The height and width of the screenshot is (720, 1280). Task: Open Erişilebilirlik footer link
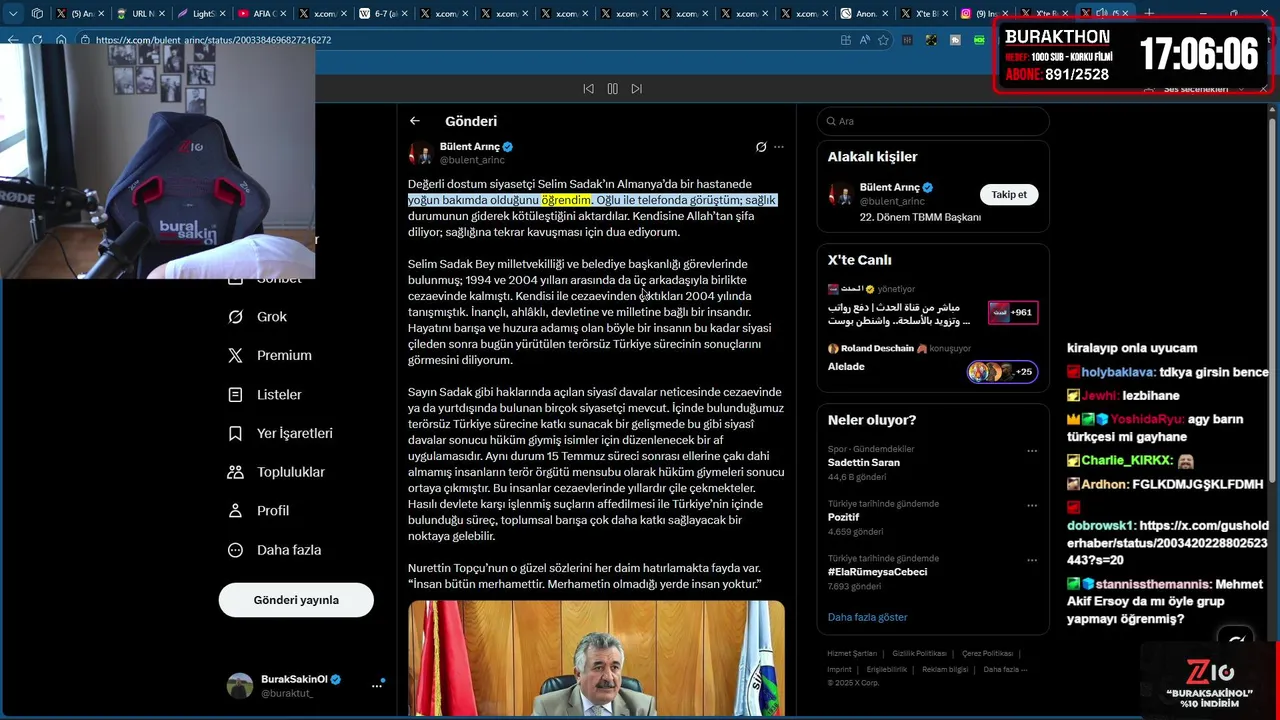(x=887, y=669)
